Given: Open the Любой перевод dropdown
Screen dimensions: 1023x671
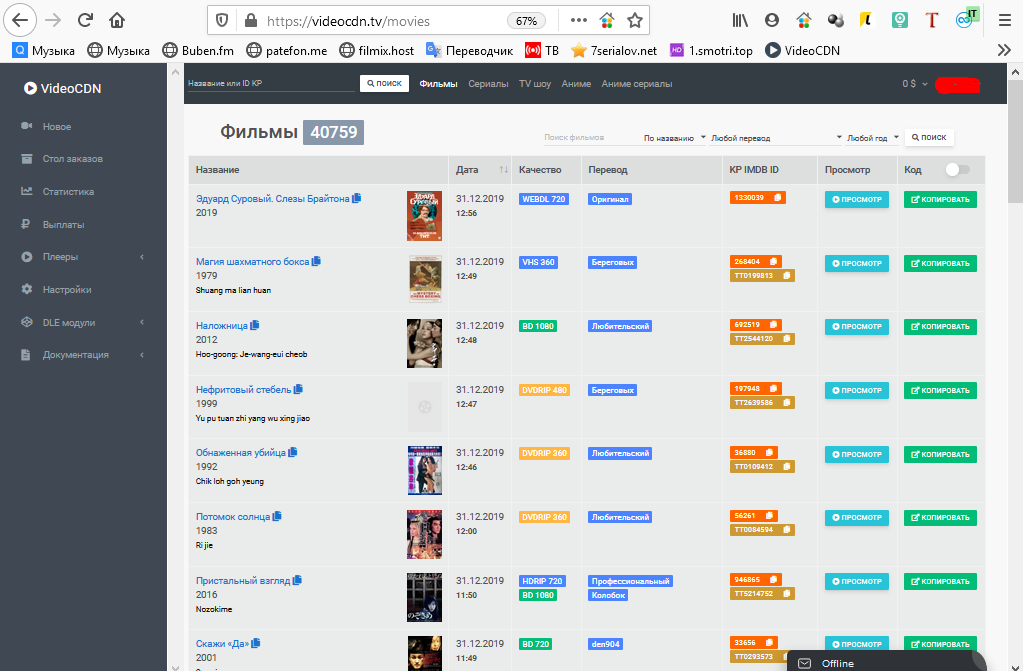Looking at the screenshot, I should click(777, 138).
